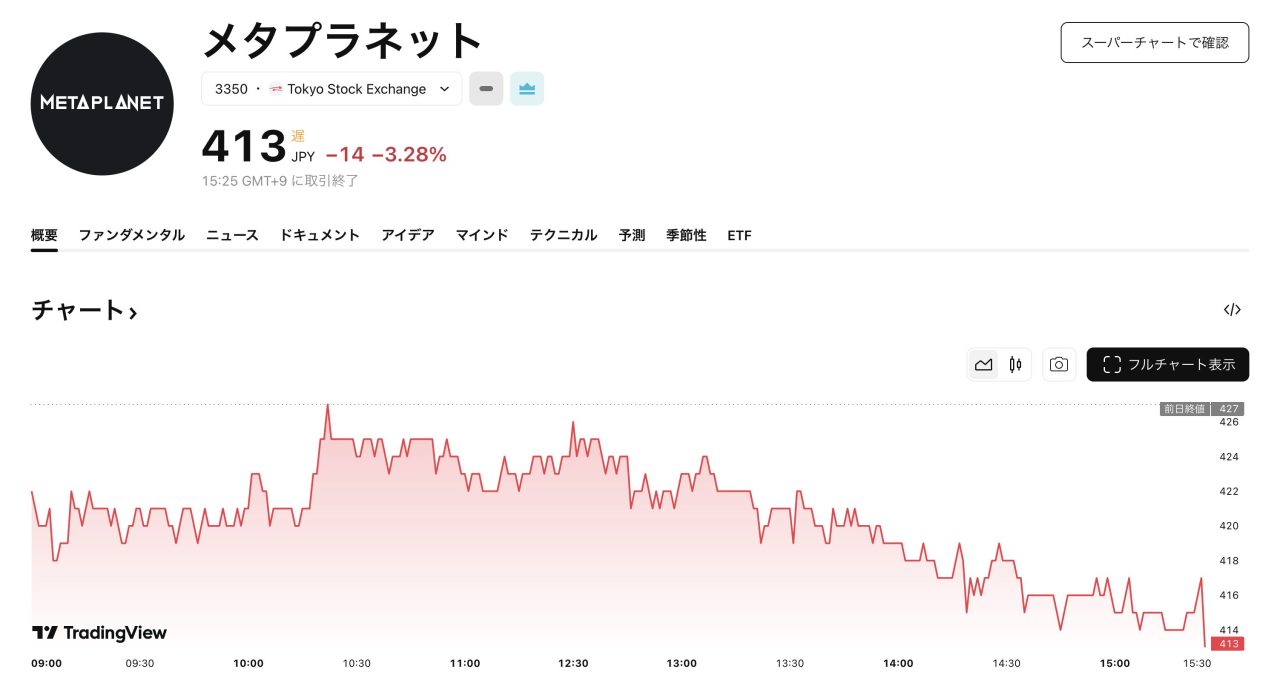Select the テクニカル tab

563,235
